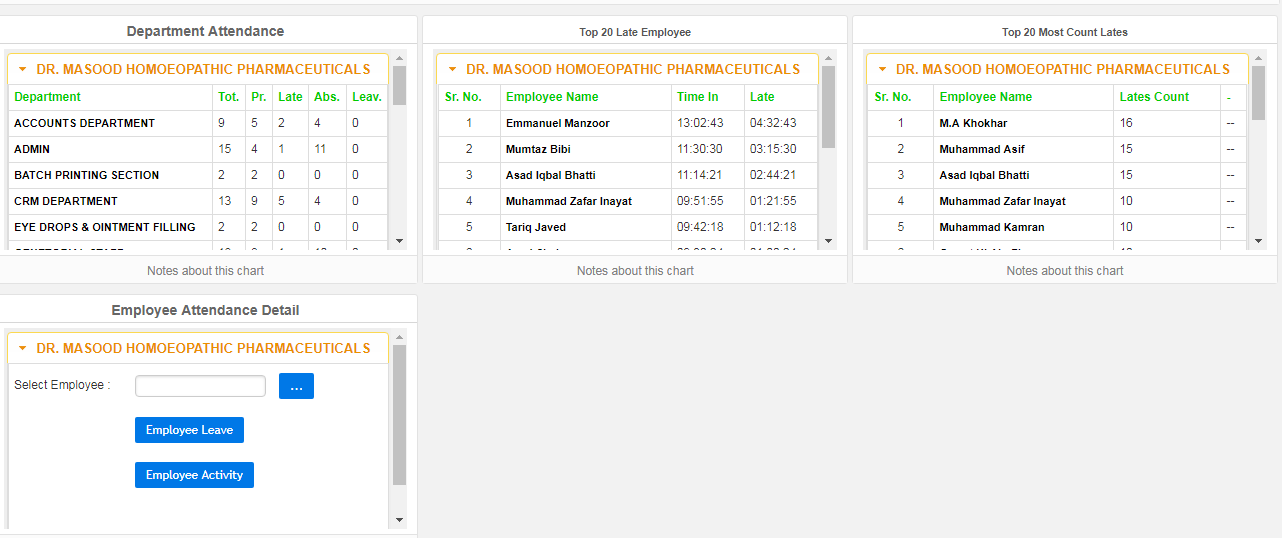This screenshot has height=538, width=1282.
Task: Click Notes about this chart under Department Attendance
Action: [x=205, y=271]
